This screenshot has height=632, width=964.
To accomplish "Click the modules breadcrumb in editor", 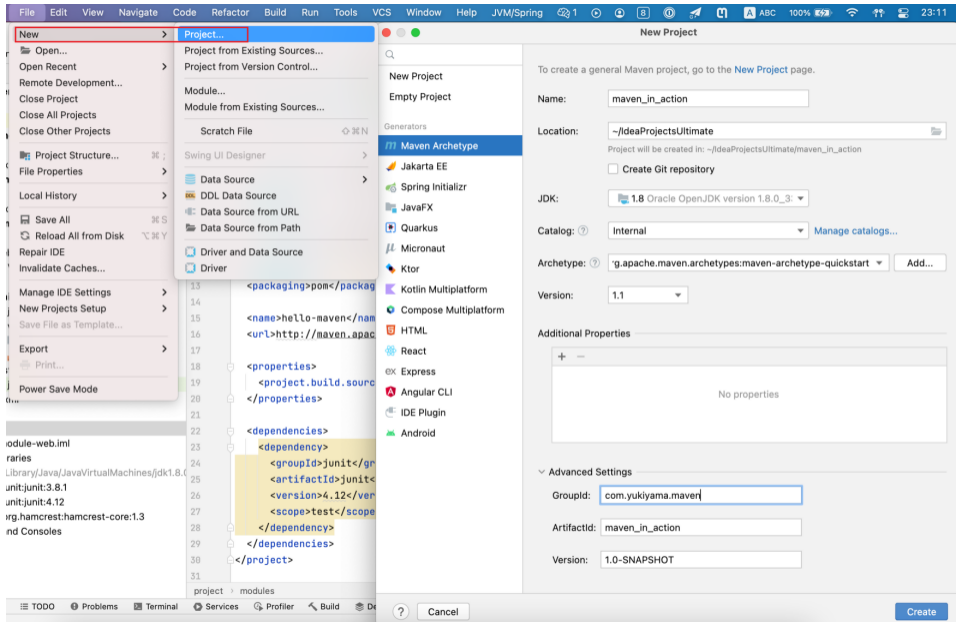I will pyautogui.click(x=257, y=591).
